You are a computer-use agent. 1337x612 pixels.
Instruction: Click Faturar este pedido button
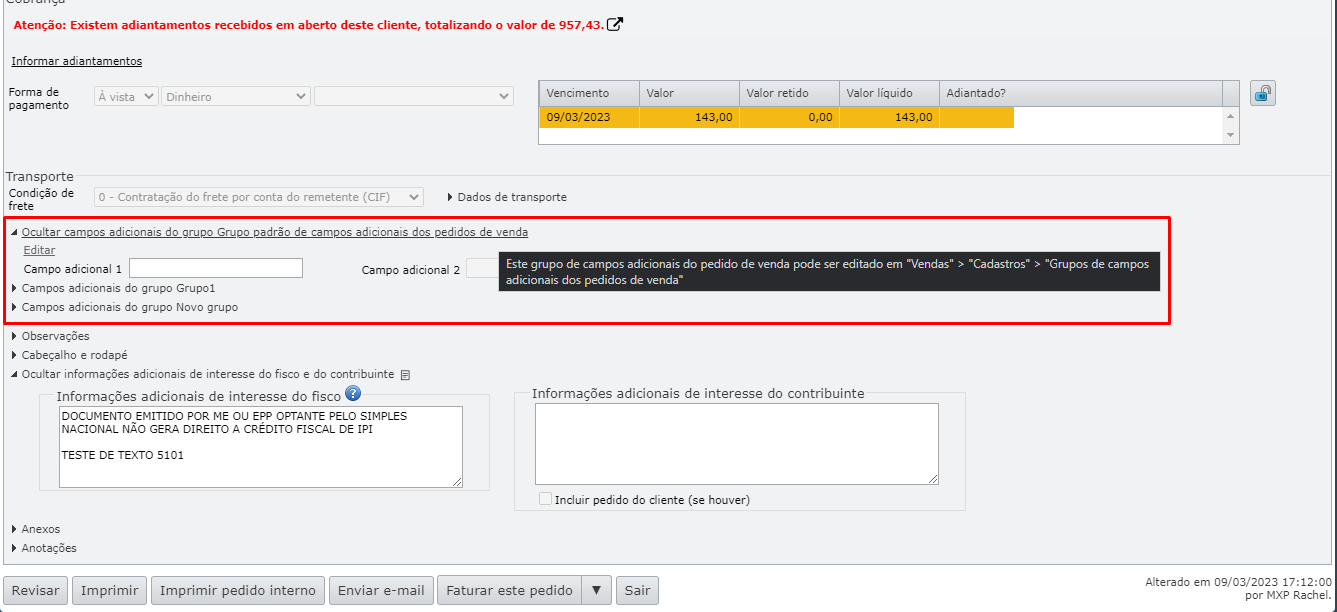[x=510, y=590]
